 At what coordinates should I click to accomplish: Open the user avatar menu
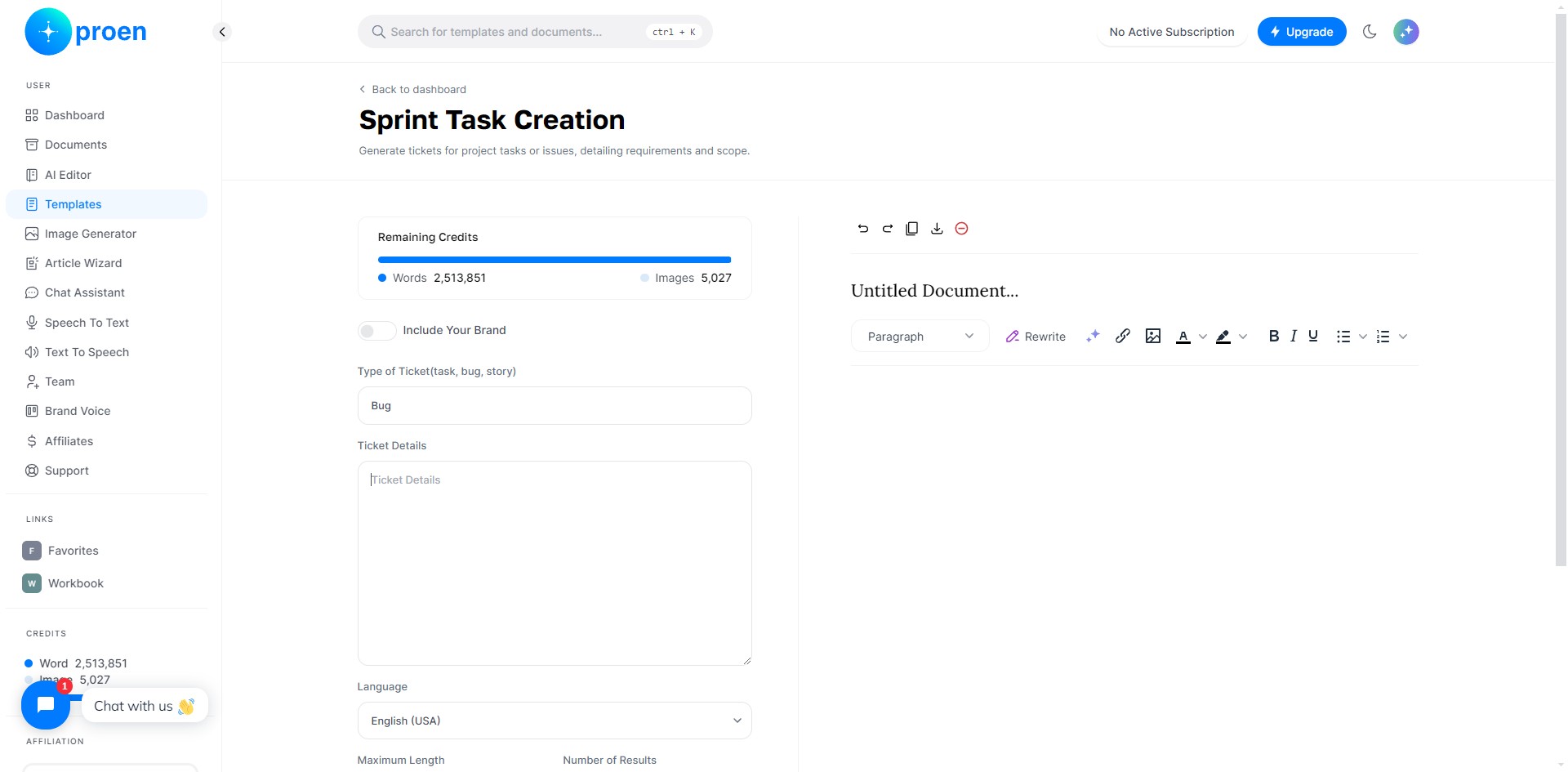coord(1406,32)
